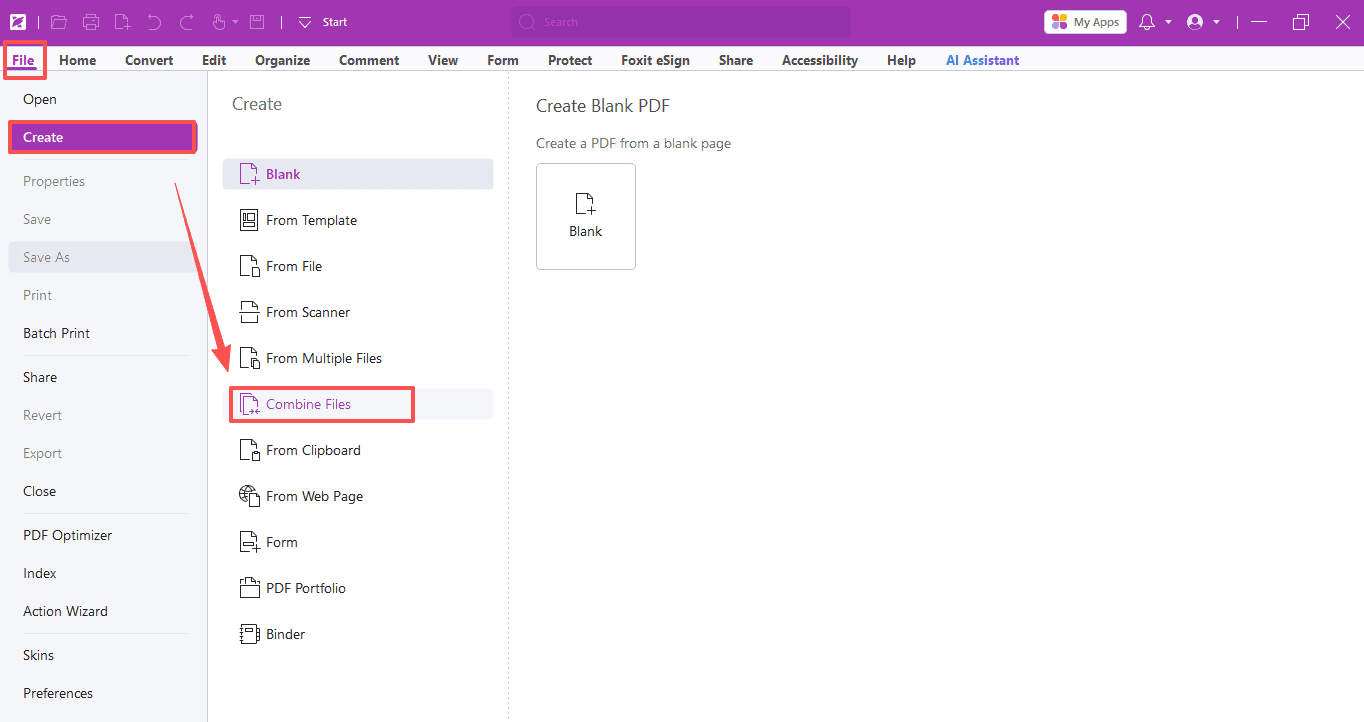Screen dimensions: 1364x722
Task: Click the new blank page icon in the title bar
Action: pyautogui.click(x=122, y=22)
